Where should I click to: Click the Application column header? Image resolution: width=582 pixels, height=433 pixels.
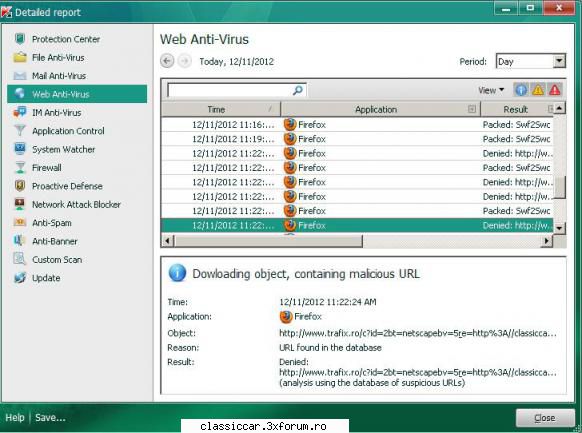tap(381, 109)
